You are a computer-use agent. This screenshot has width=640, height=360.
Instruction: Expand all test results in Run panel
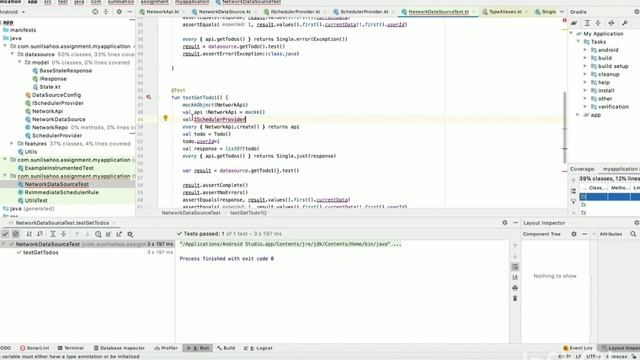point(53,234)
